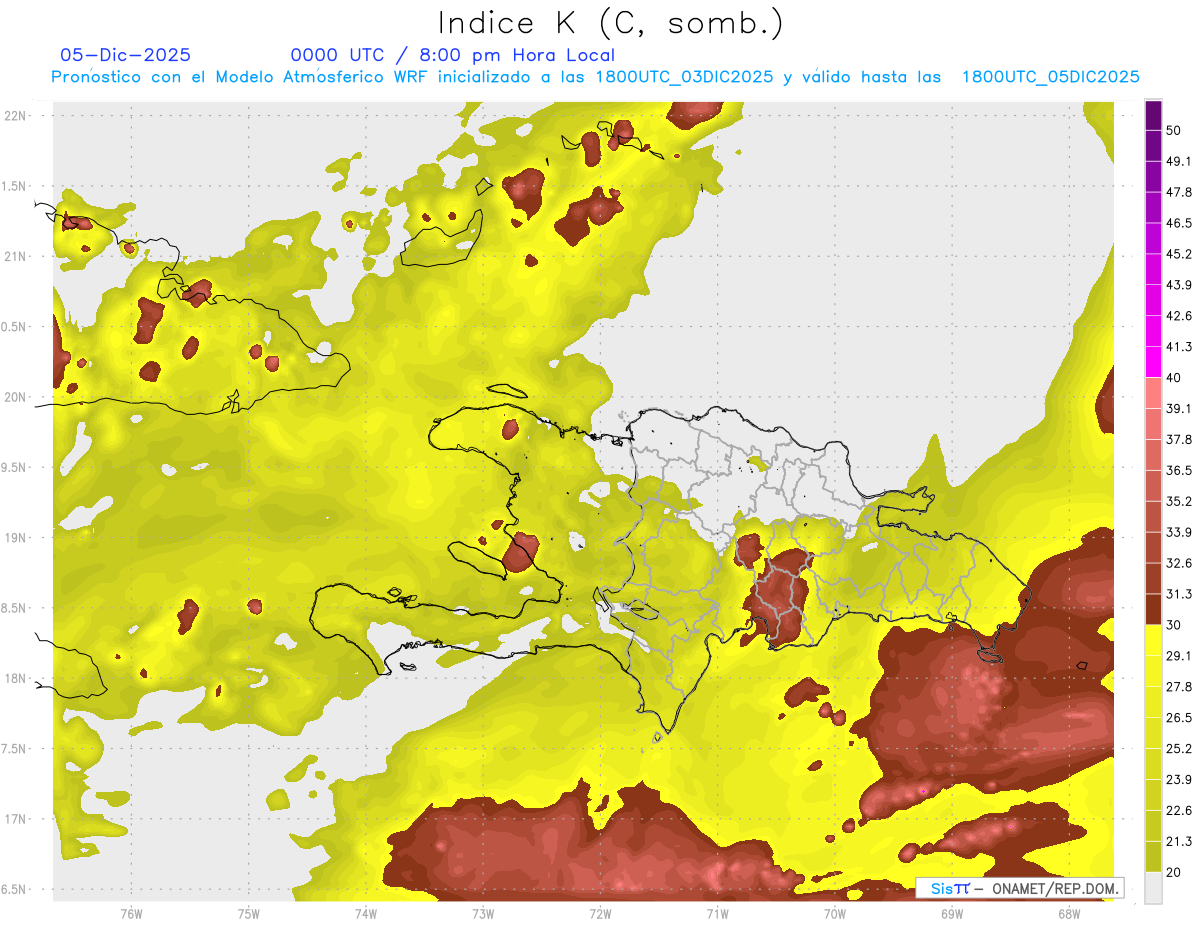Screen dimensions: 1200x927
Task: Click the "22.6" color scale value
Action: coord(1178,811)
